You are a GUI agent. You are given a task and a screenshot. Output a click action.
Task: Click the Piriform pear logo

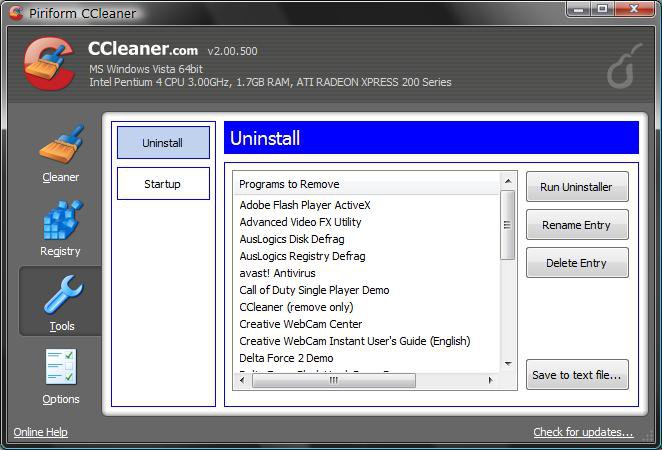tap(624, 66)
